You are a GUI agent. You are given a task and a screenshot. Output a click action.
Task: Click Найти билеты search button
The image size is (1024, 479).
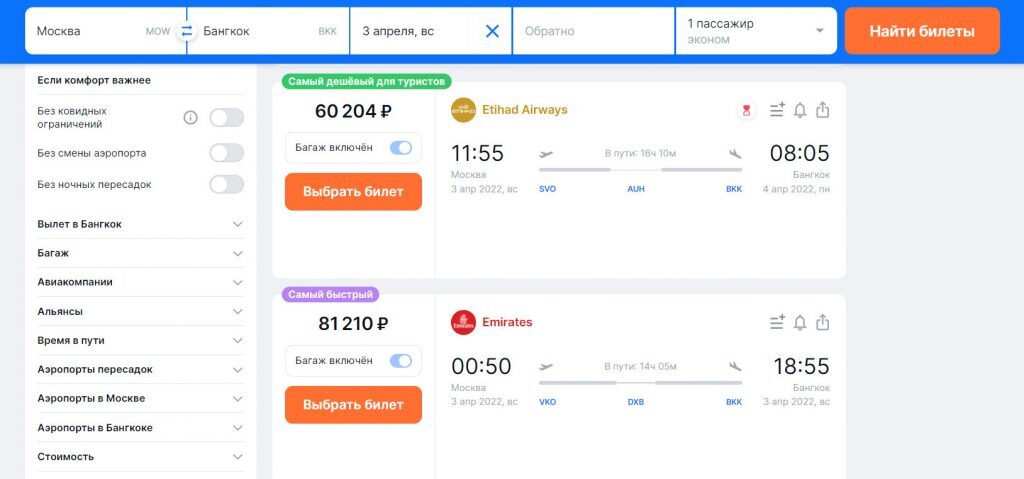[x=921, y=31]
